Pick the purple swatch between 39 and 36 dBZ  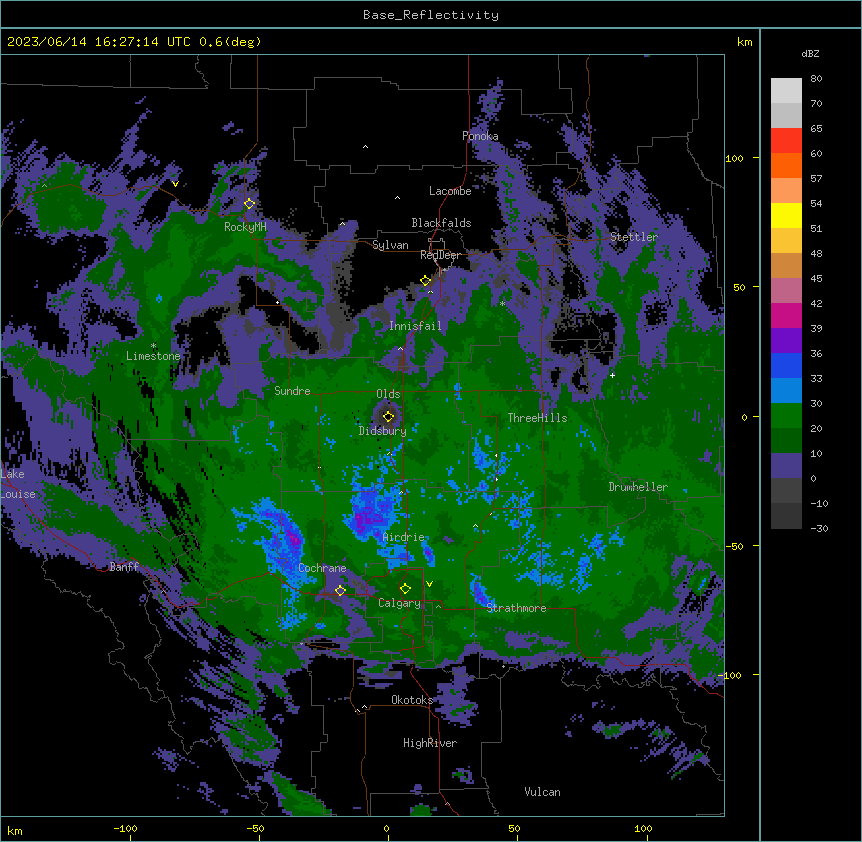pyautogui.click(x=786, y=341)
